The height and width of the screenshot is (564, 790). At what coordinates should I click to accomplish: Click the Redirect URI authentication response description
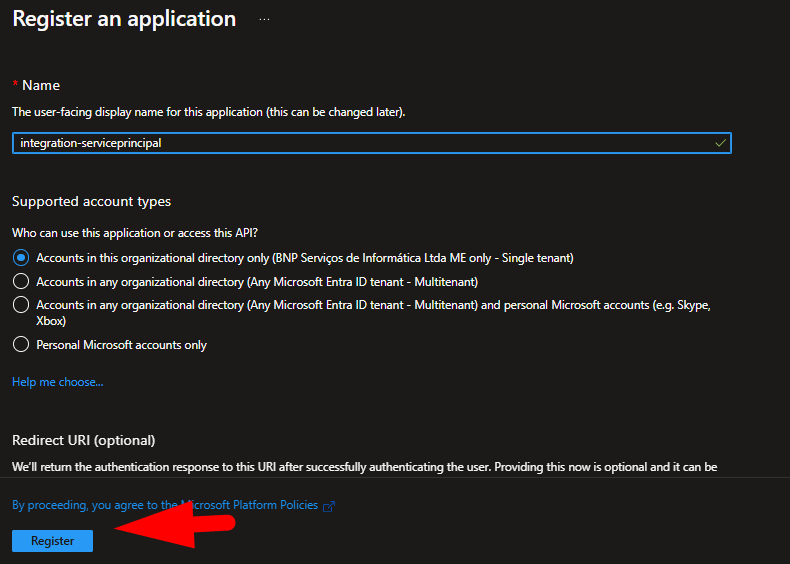(x=364, y=467)
